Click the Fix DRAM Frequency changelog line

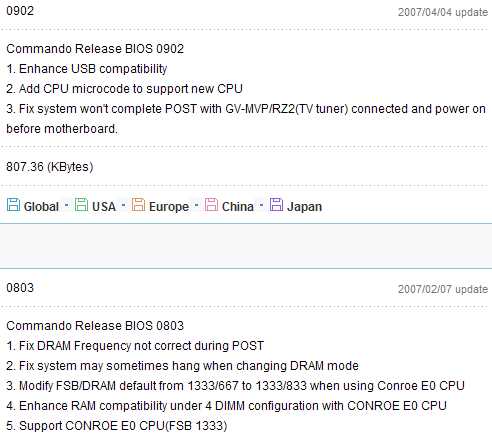[135, 346]
